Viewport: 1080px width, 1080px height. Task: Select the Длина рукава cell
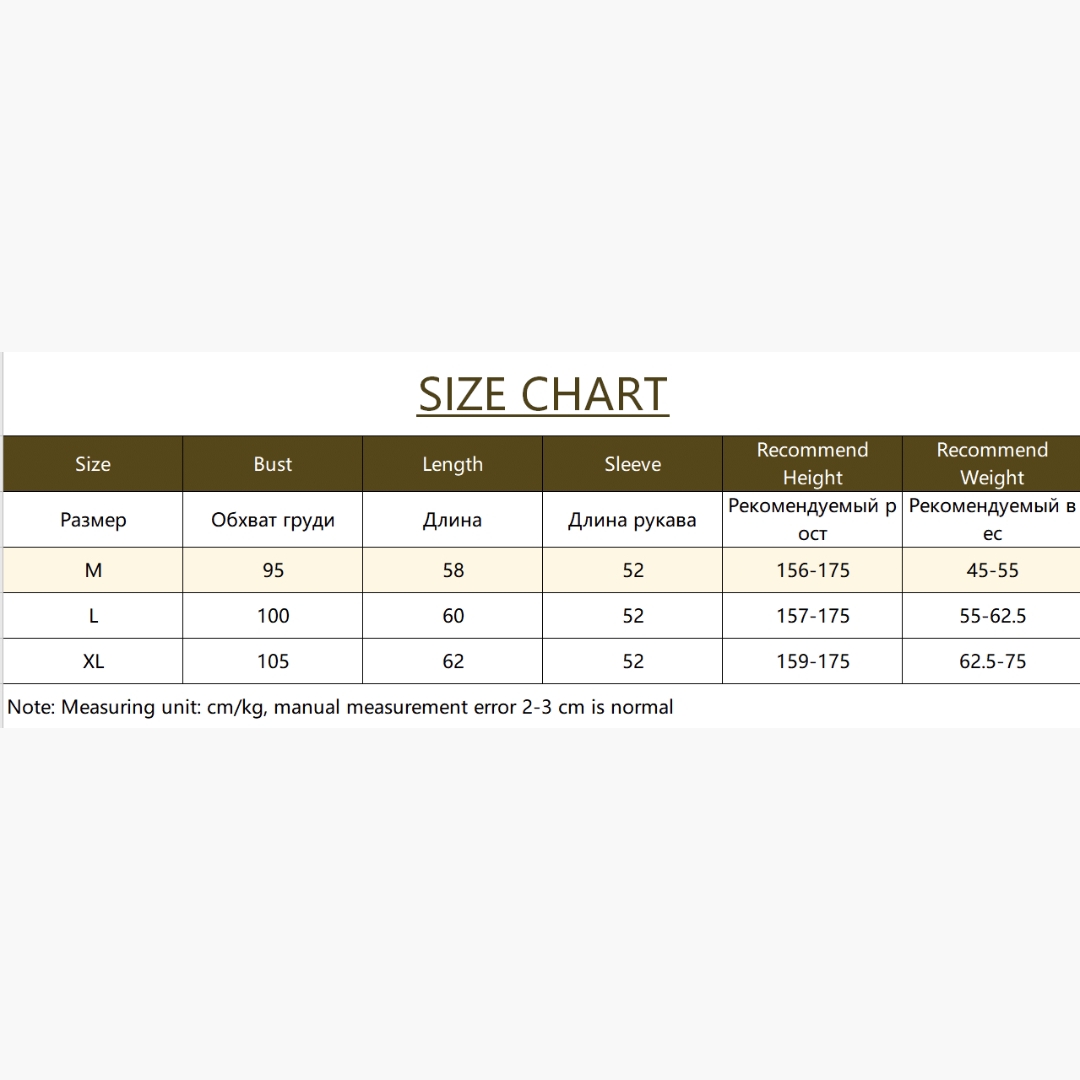632,519
